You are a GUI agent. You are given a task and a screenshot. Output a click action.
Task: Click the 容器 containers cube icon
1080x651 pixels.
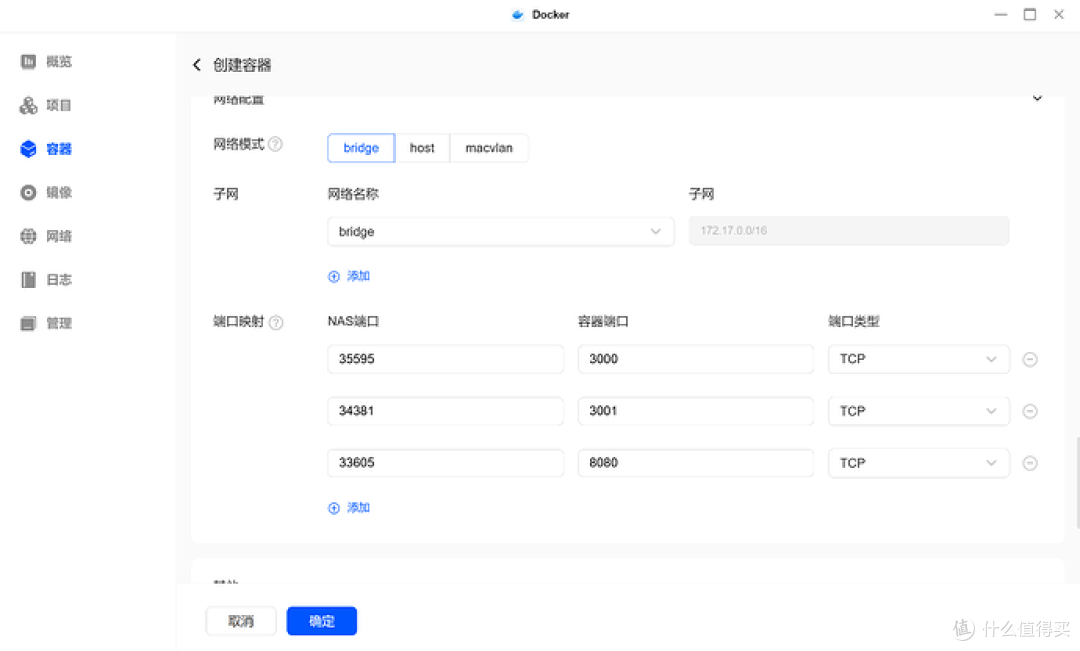(x=27, y=148)
